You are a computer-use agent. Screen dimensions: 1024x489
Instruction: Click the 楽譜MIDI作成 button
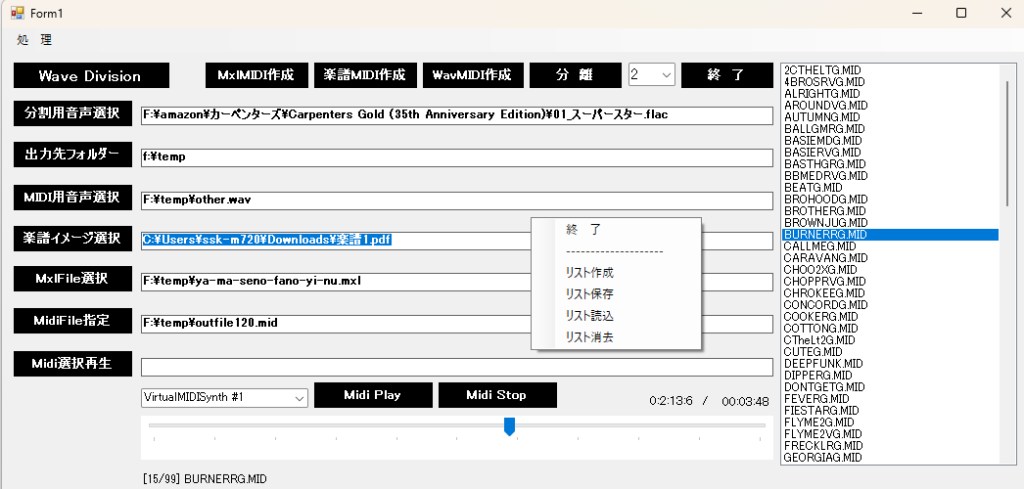click(x=364, y=75)
